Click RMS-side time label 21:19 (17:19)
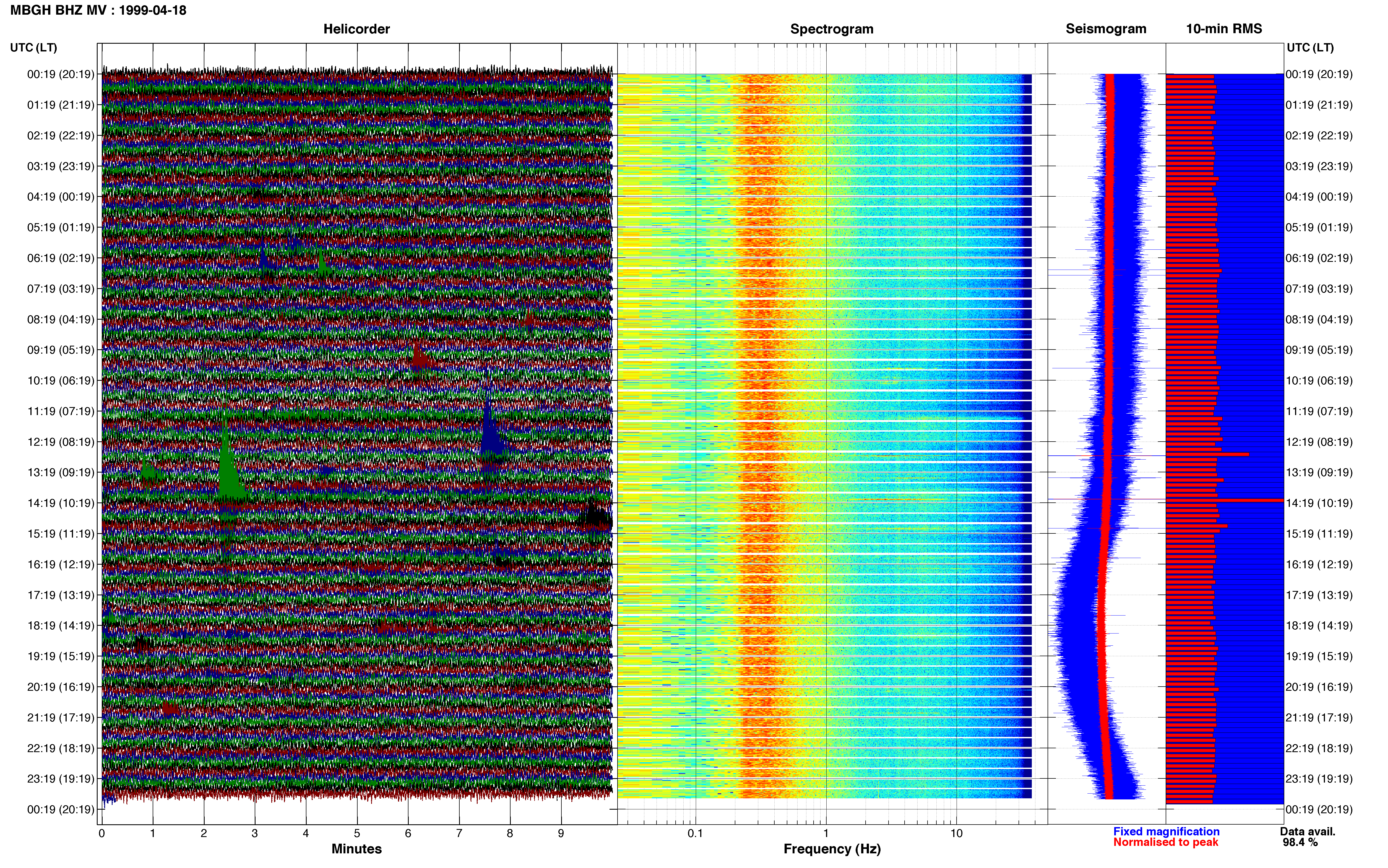 tap(1319, 718)
